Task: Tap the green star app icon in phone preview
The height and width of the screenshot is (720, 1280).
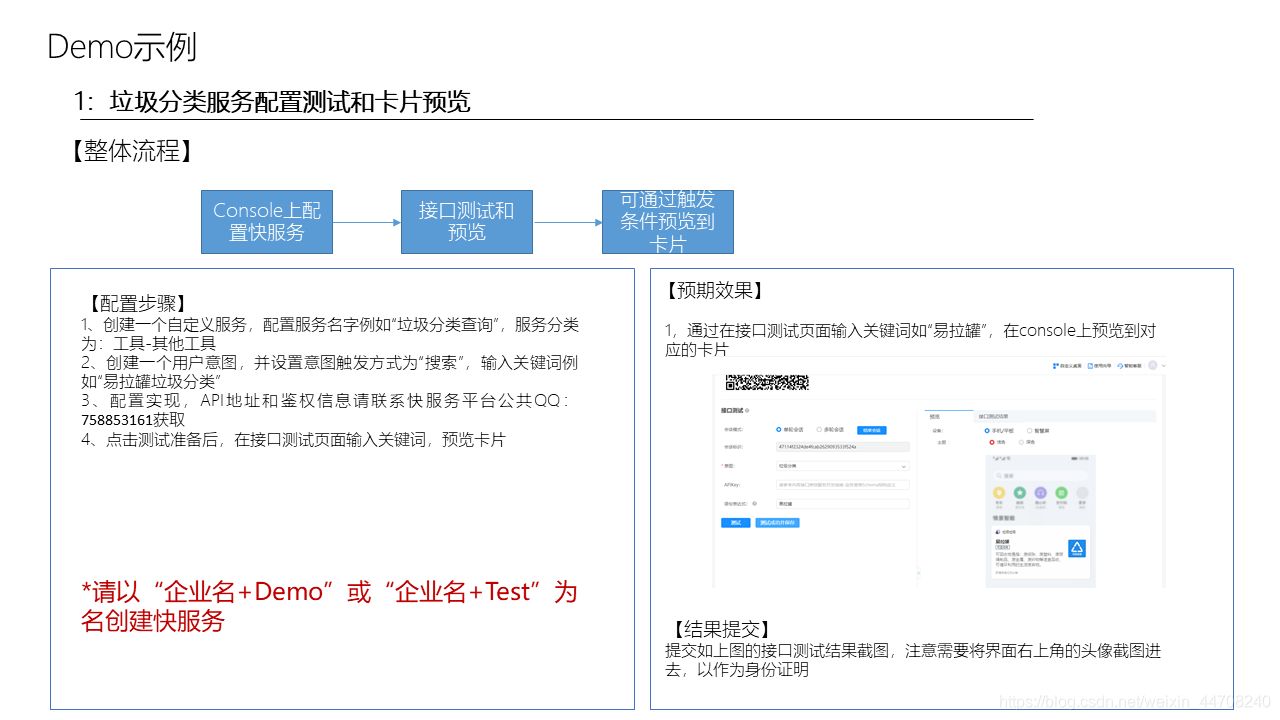Action: (1020, 493)
